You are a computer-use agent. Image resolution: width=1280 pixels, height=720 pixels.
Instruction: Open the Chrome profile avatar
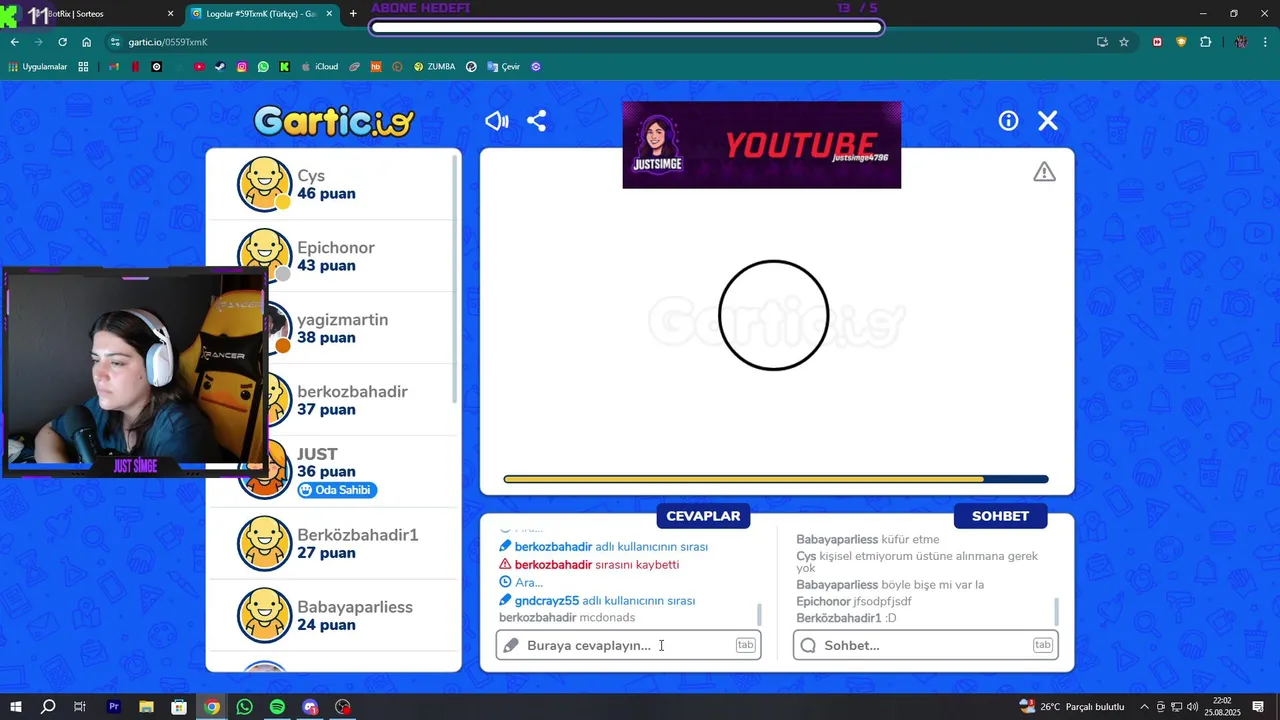point(1241,42)
